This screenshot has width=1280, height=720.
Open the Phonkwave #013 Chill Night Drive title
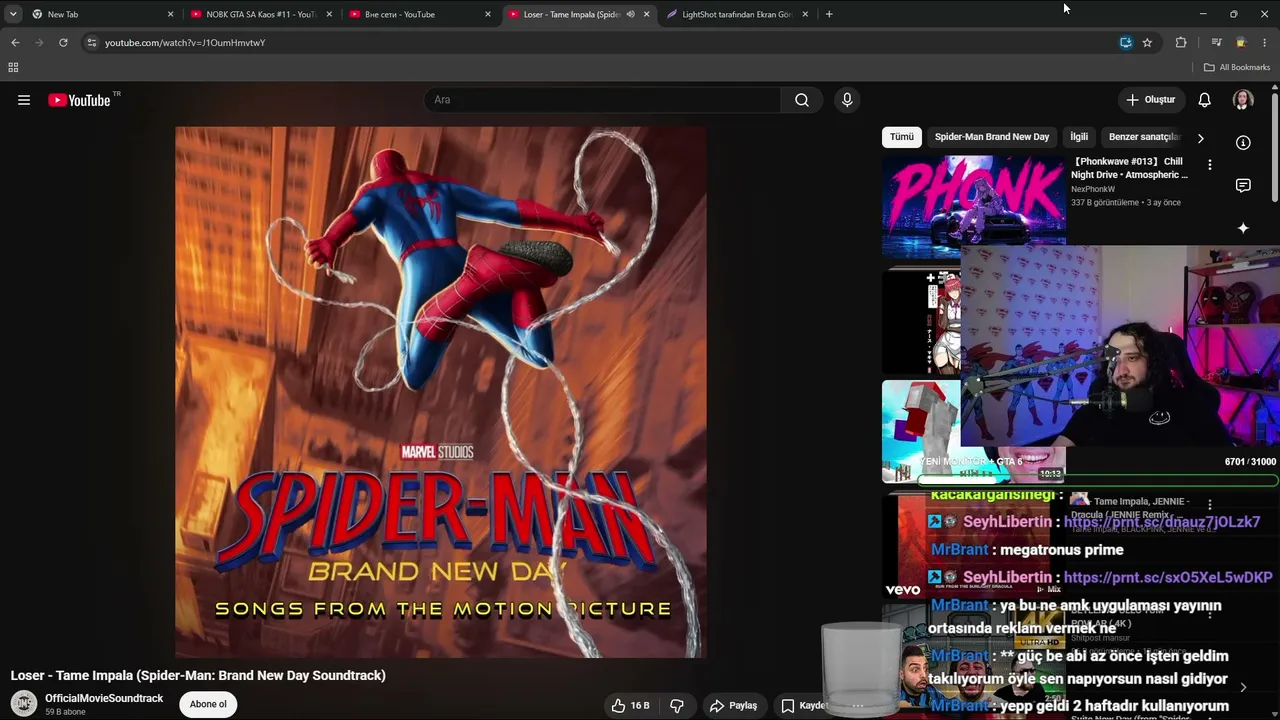click(x=1131, y=168)
